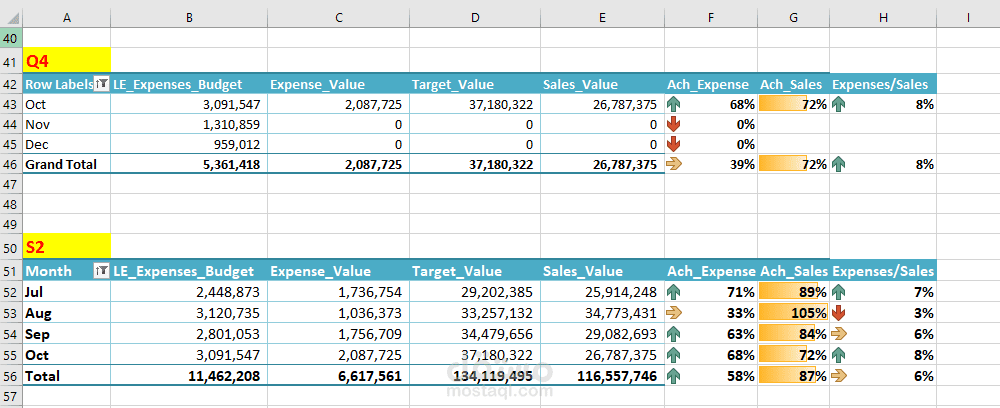The image size is (1000, 408).
Task: Click green up arrow in S2 Total Ach_Expense
Action: (675, 376)
